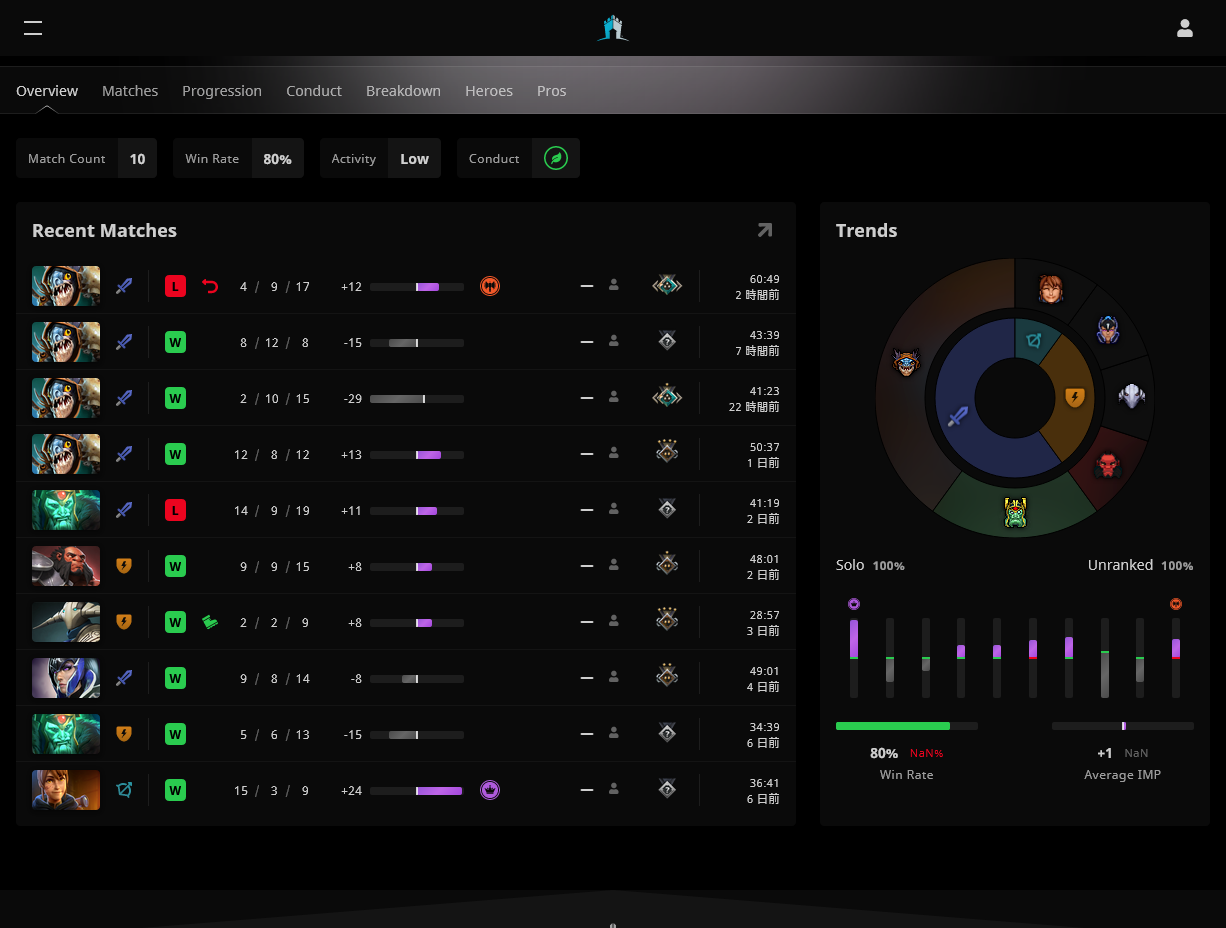Image resolution: width=1226 pixels, height=928 pixels.
Task: Click bow role icon in 36:41 match
Action: point(124,790)
